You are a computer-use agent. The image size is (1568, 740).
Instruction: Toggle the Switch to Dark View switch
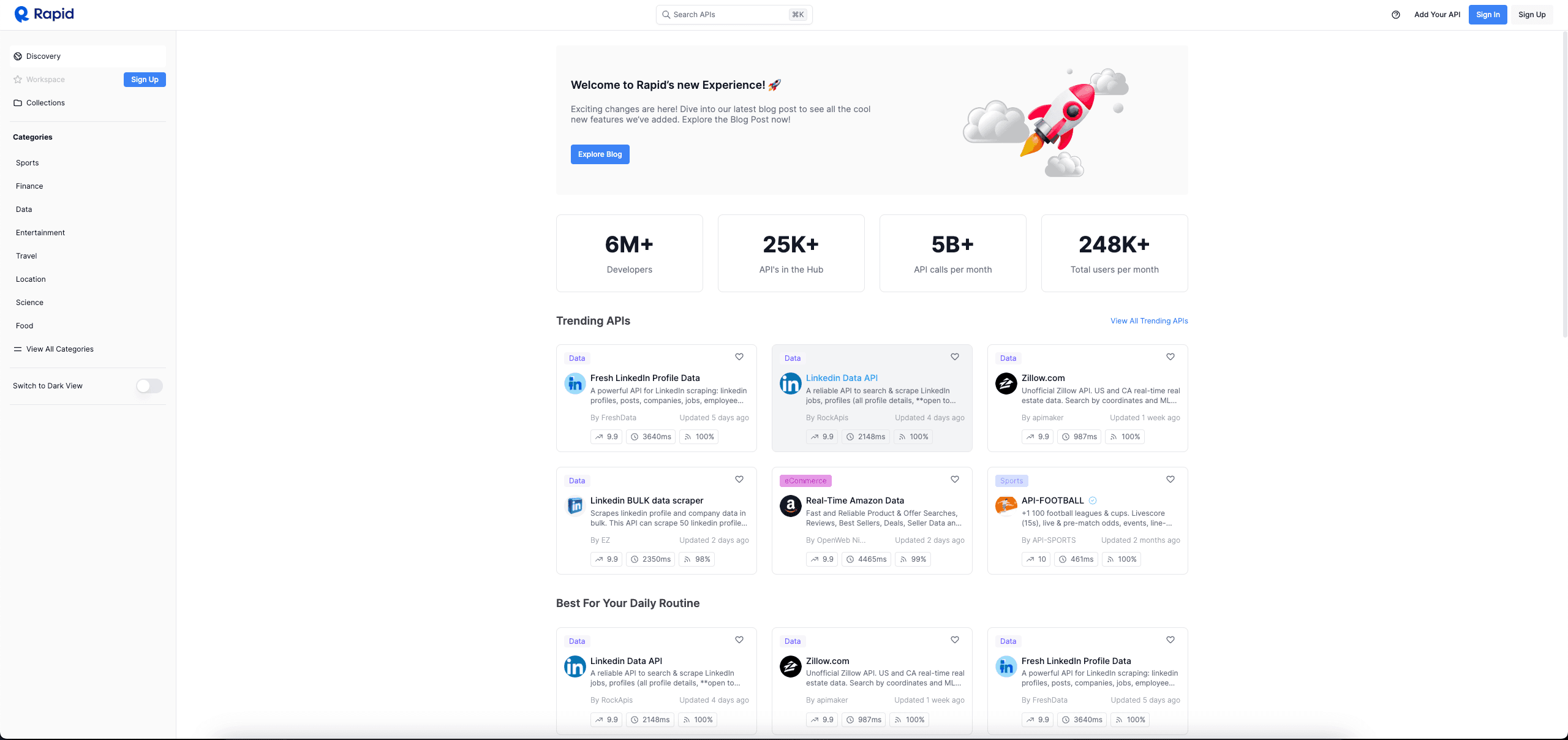[x=149, y=386]
